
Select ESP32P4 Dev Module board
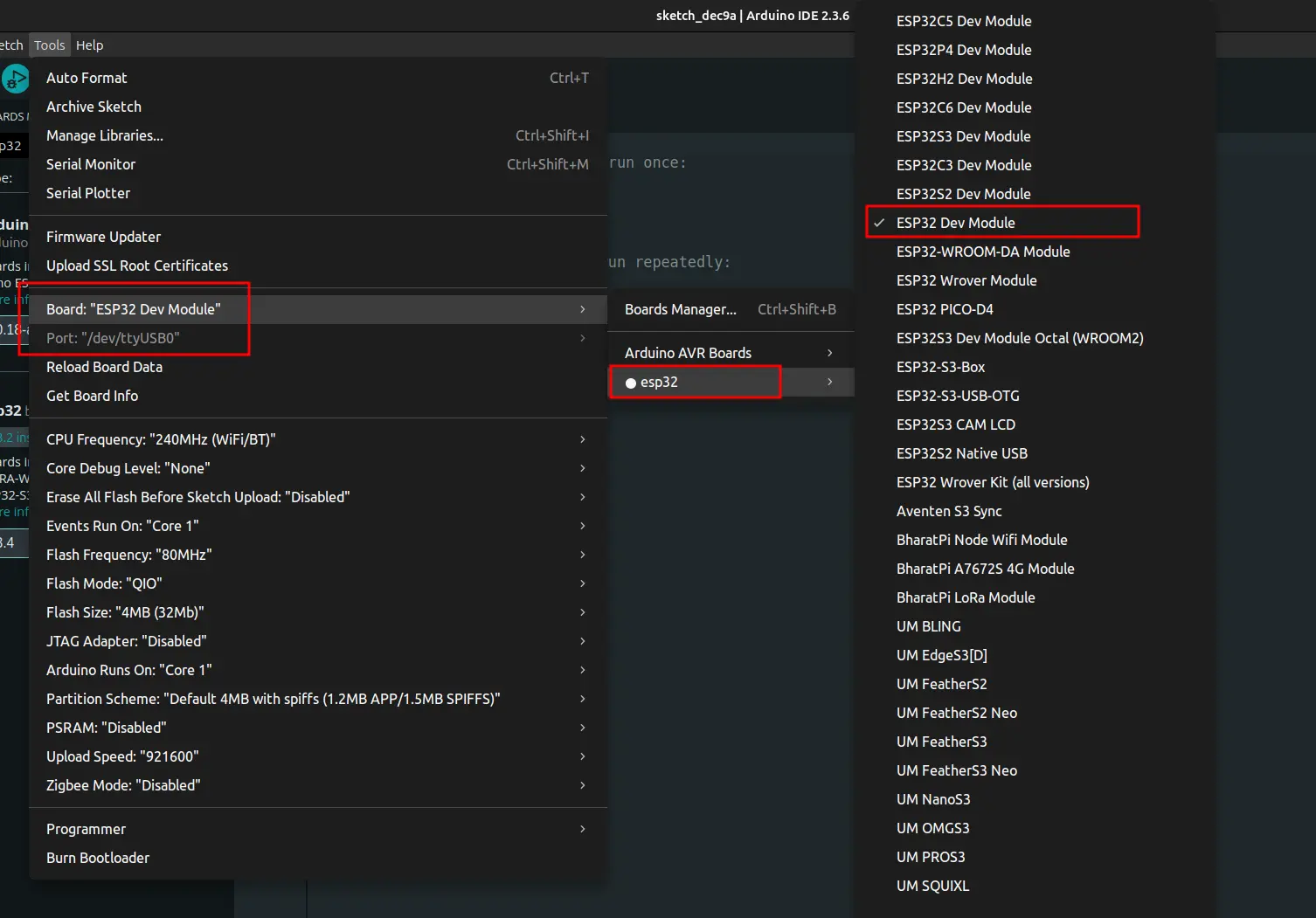[x=1035, y=50]
